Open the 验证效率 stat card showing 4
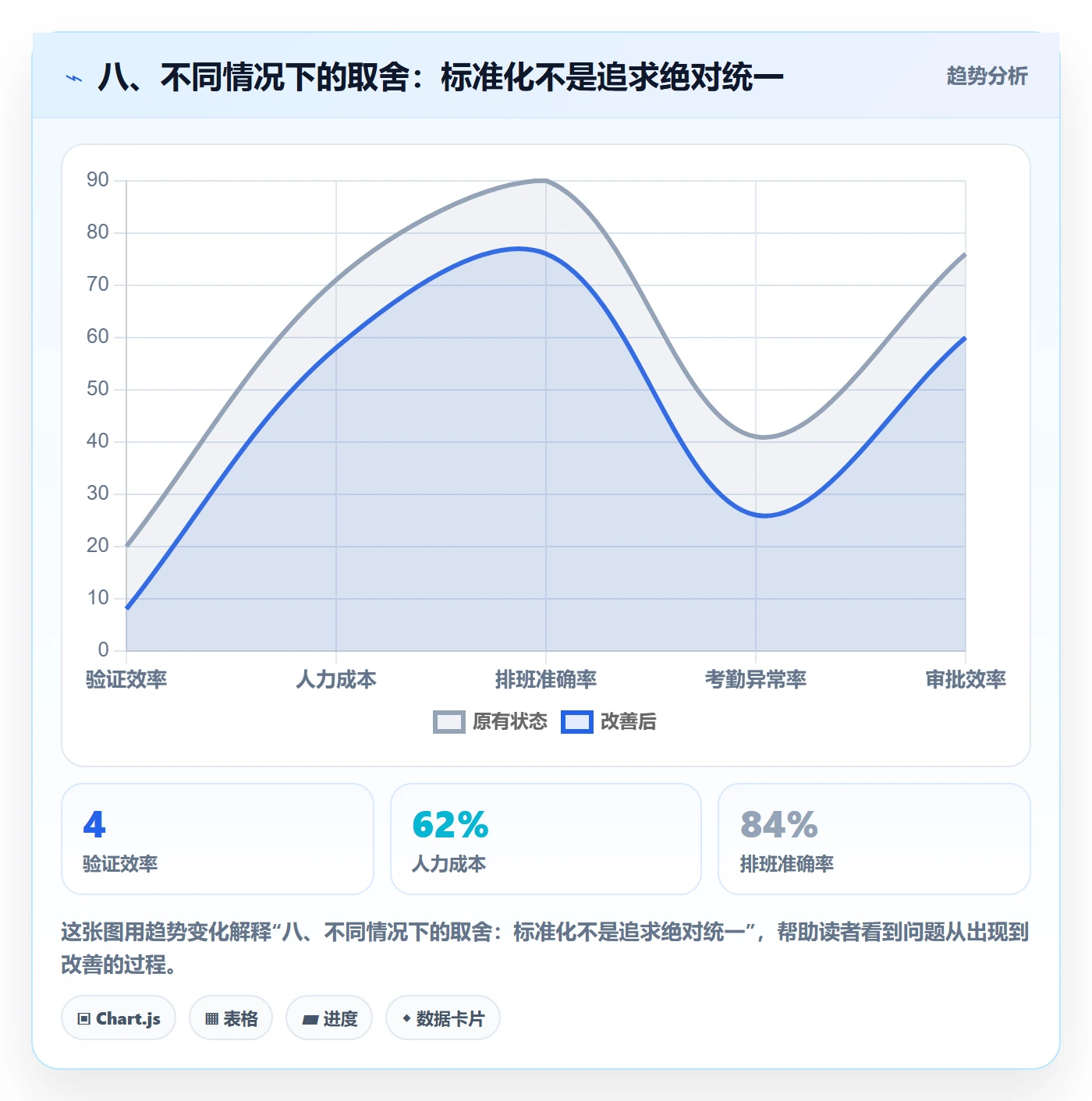The width and height of the screenshot is (1092, 1101). point(218,839)
